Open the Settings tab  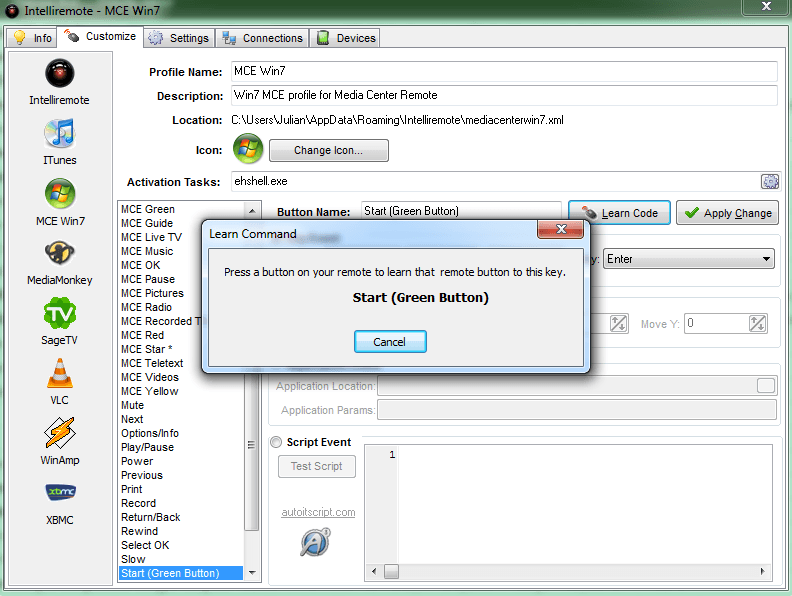[x=179, y=38]
